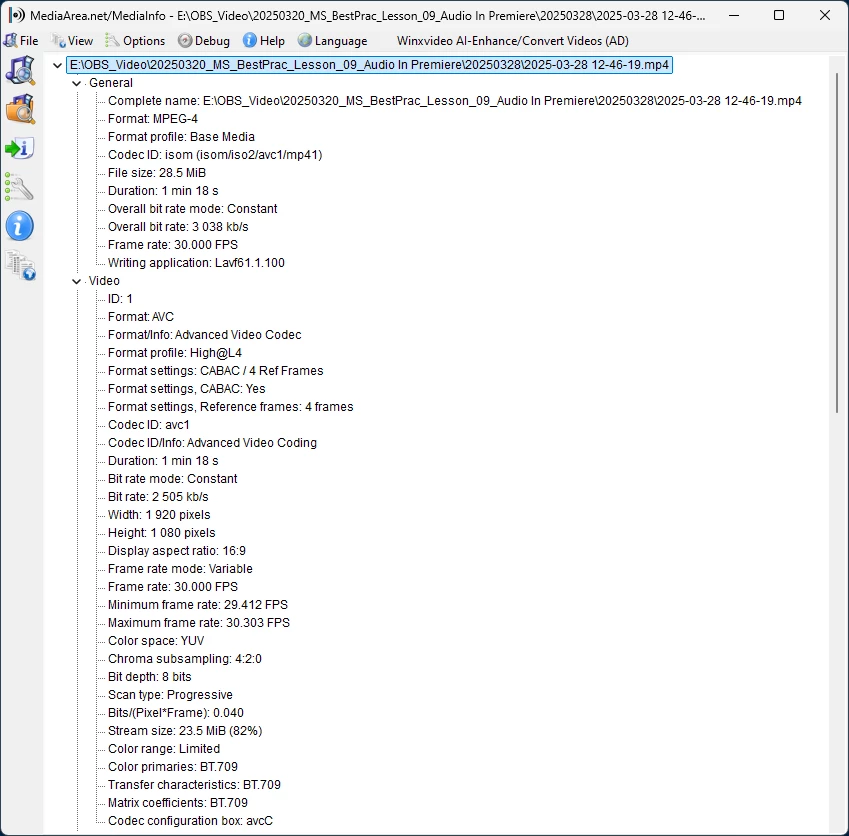Open the View menu

(72, 41)
